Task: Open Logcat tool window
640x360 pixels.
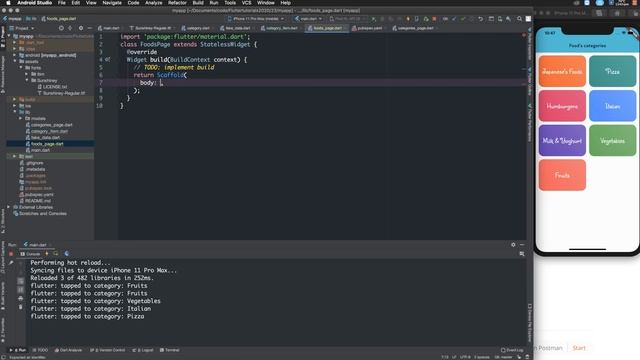Action: [143, 350]
